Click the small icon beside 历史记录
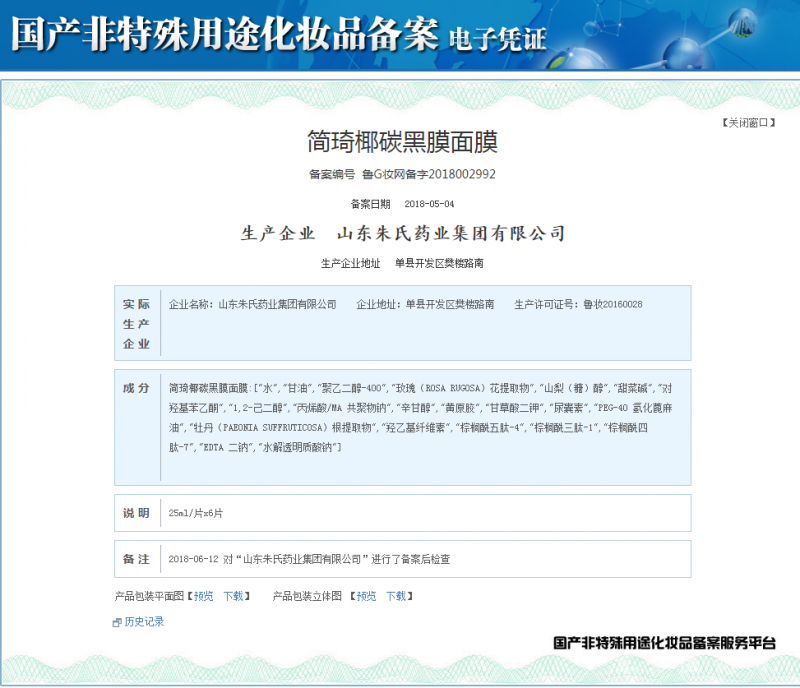 pos(117,623)
